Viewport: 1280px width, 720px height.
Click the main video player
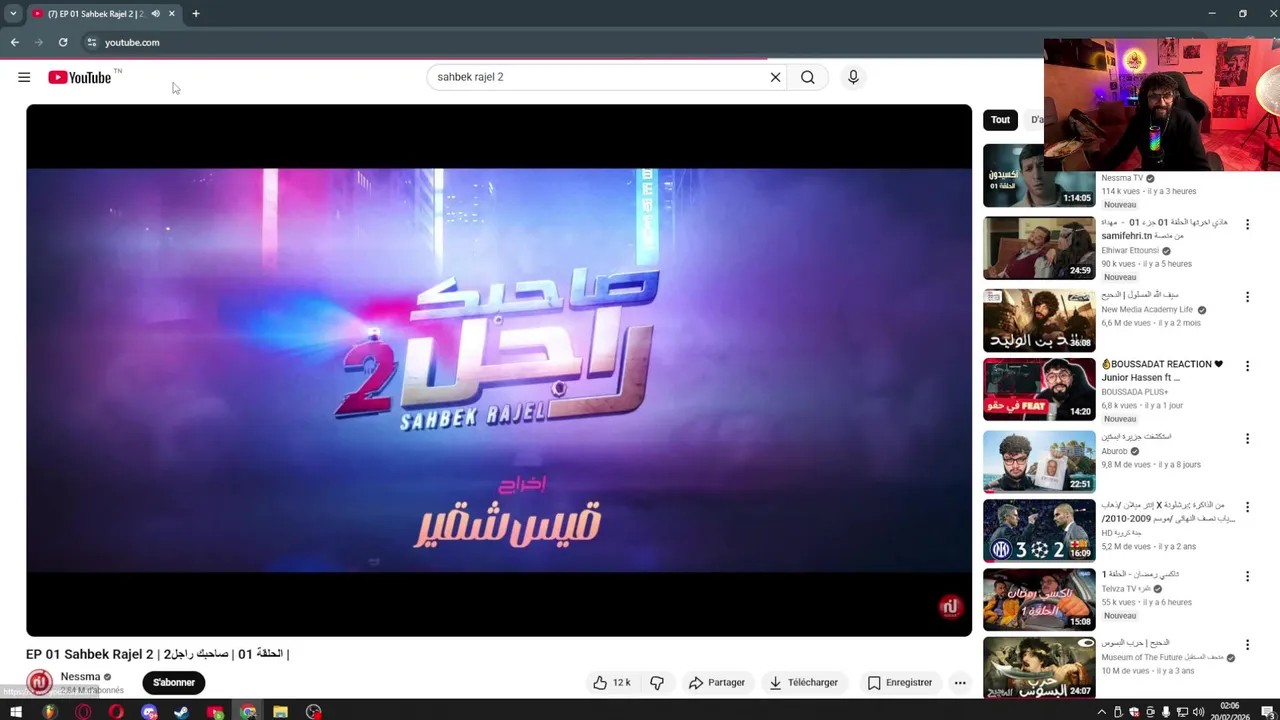coord(499,370)
